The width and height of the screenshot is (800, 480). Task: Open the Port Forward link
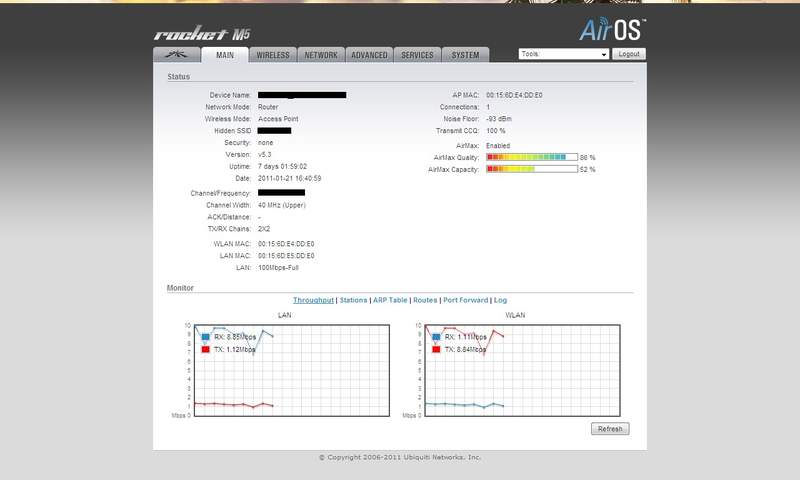[x=465, y=300]
